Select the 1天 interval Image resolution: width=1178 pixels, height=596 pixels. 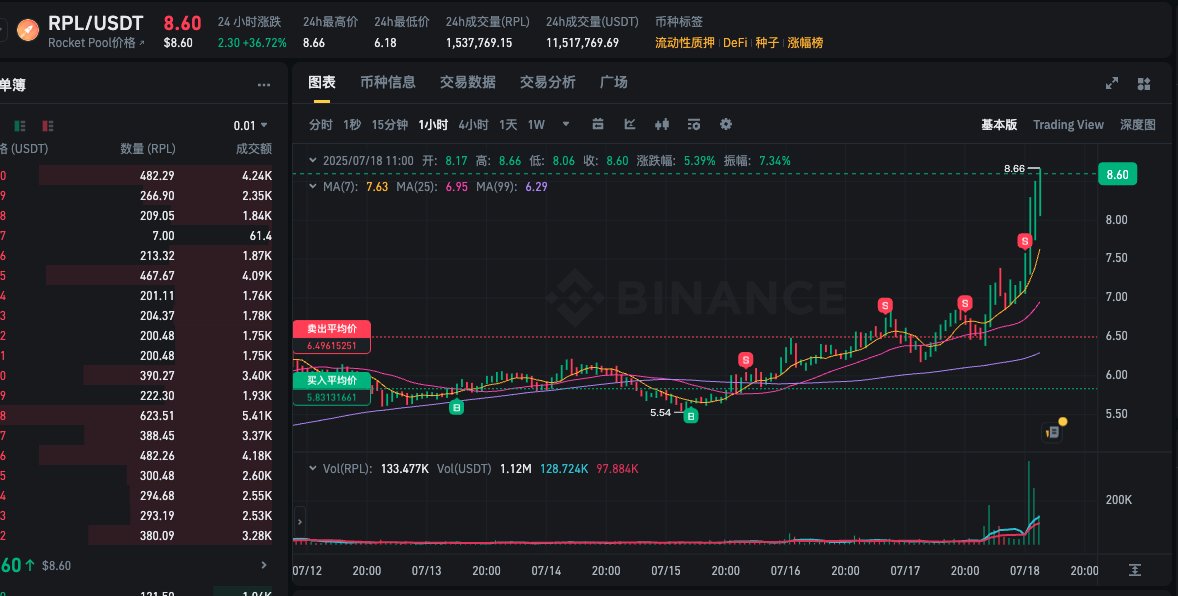pyautogui.click(x=509, y=125)
